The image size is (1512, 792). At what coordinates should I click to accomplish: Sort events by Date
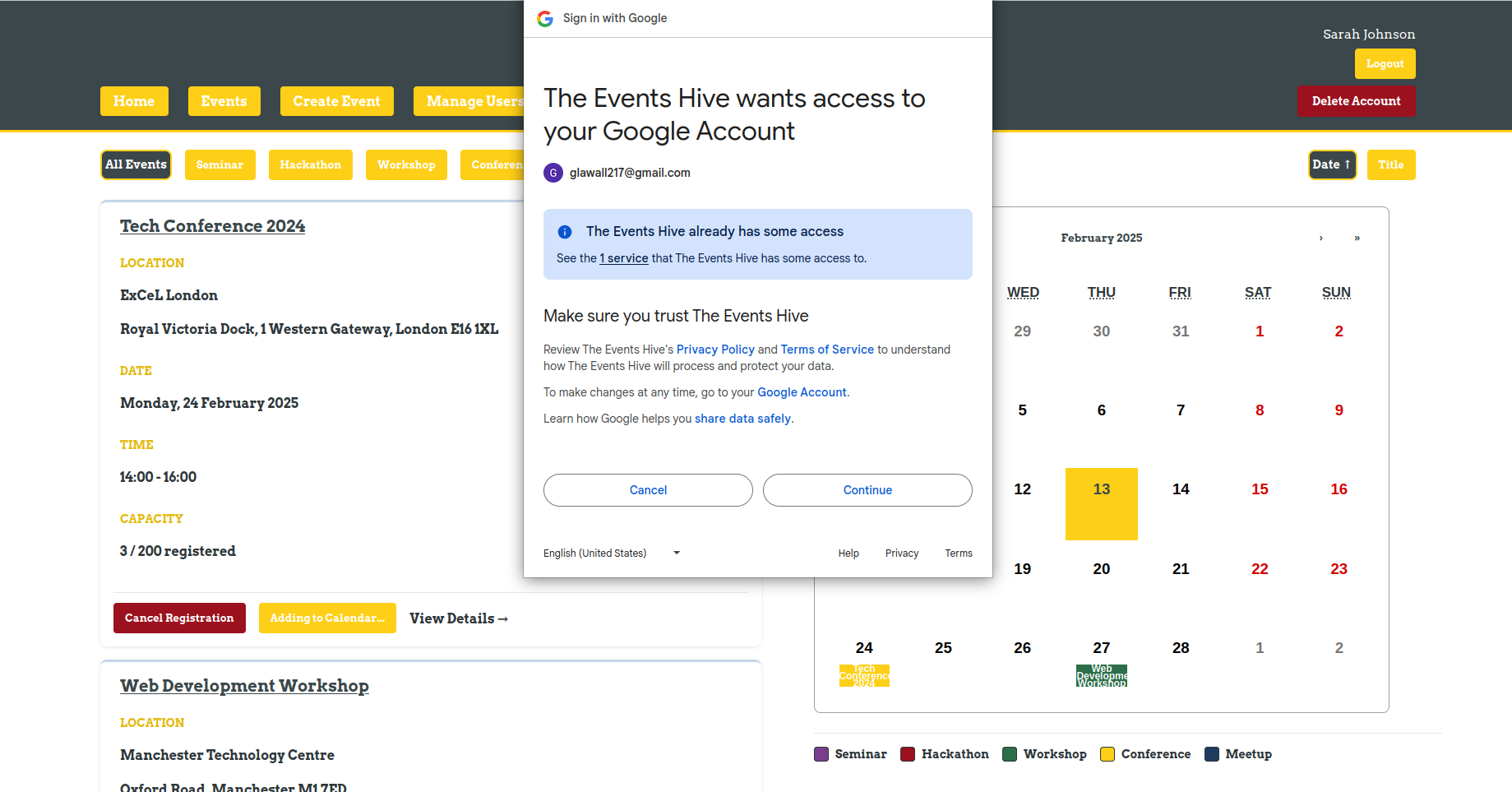point(1332,164)
